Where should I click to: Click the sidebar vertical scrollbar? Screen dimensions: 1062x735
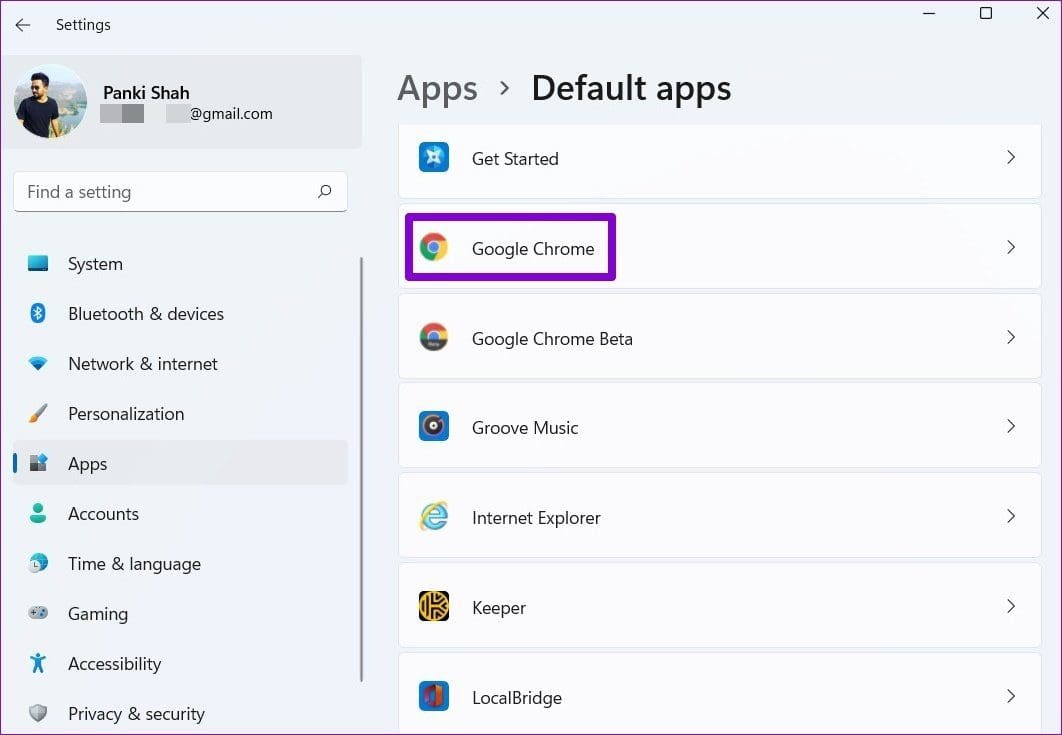(x=361, y=469)
